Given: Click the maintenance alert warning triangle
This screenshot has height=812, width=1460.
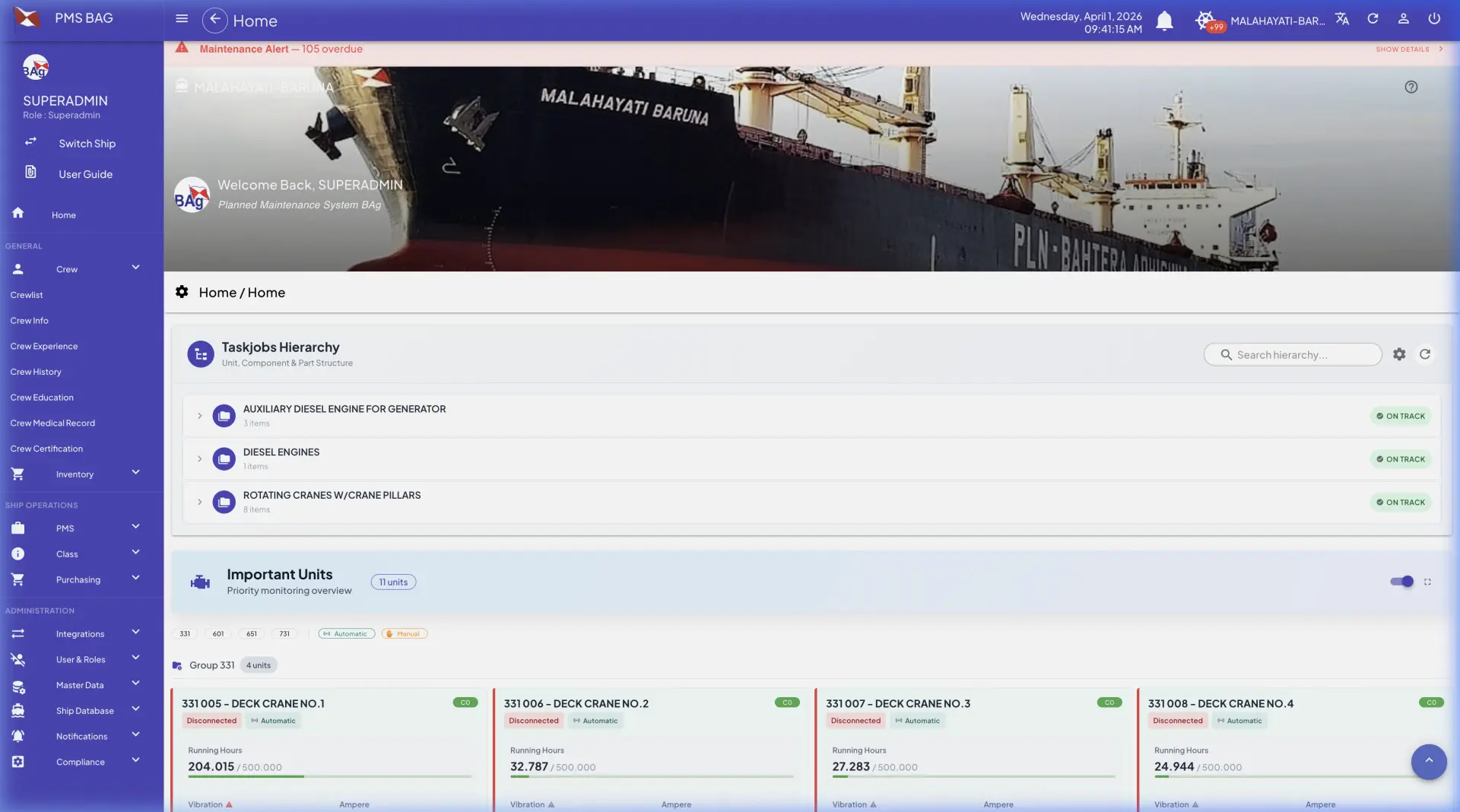Looking at the screenshot, I should [x=182, y=48].
